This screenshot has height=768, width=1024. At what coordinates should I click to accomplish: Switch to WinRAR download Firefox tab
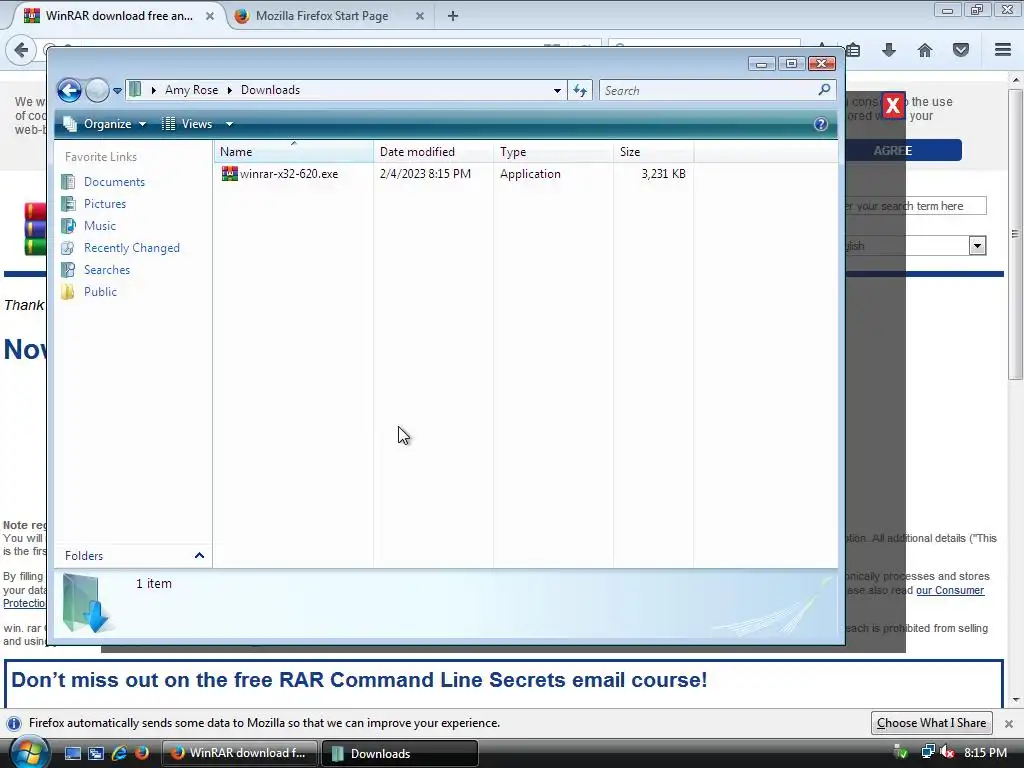(x=119, y=16)
